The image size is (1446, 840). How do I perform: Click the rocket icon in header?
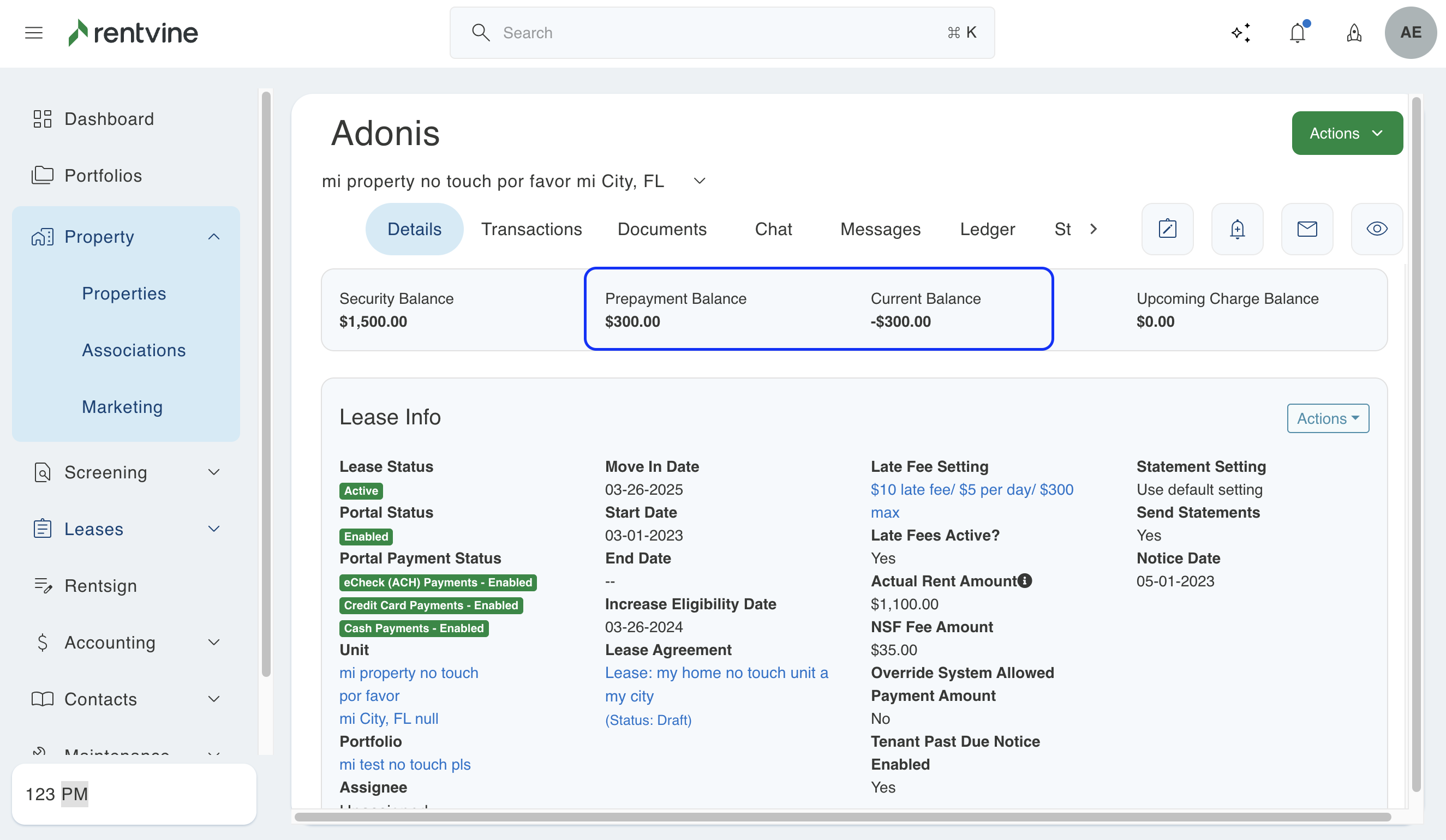pos(1354,33)
